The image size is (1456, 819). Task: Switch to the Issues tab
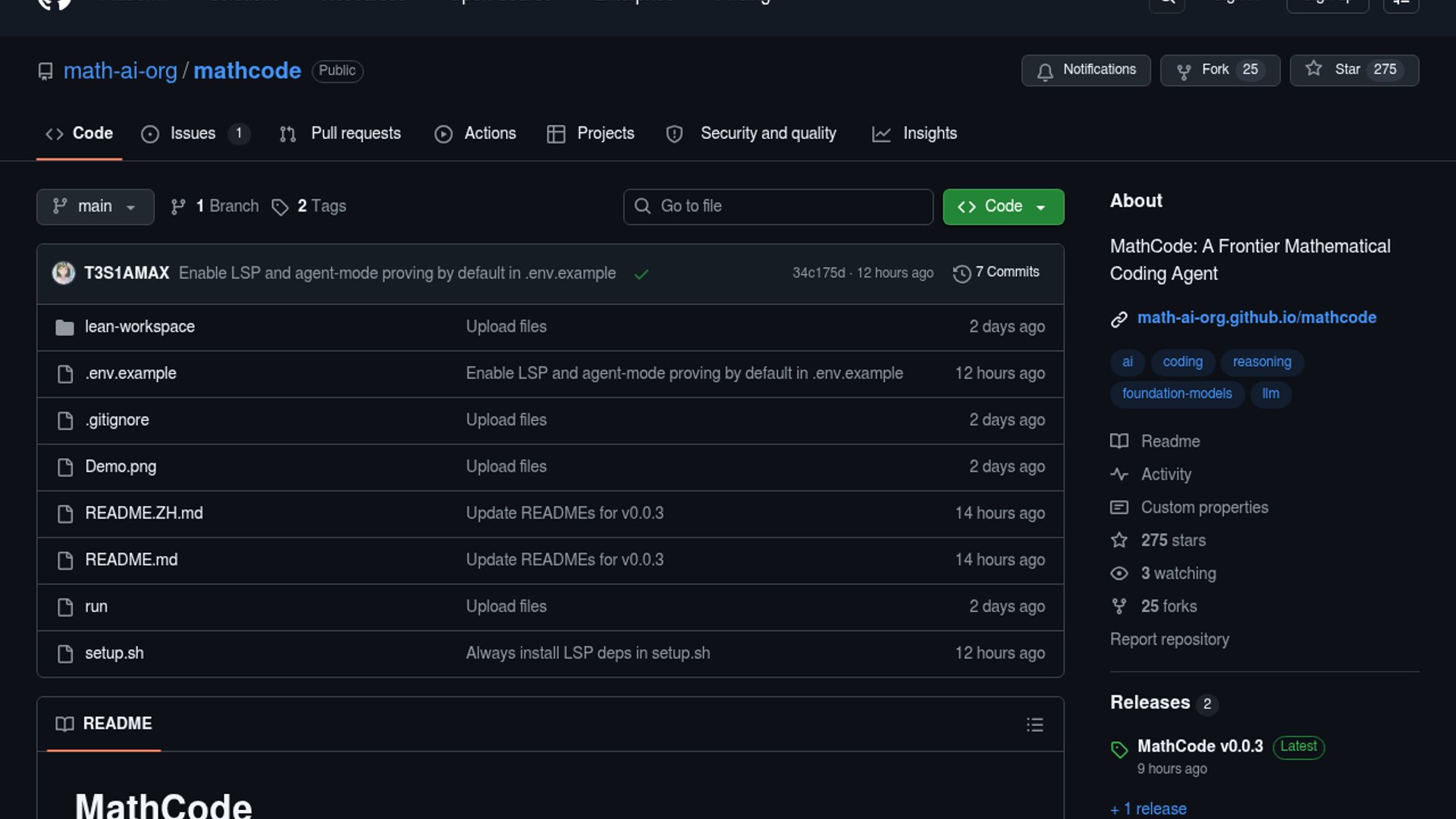(193, 133)
